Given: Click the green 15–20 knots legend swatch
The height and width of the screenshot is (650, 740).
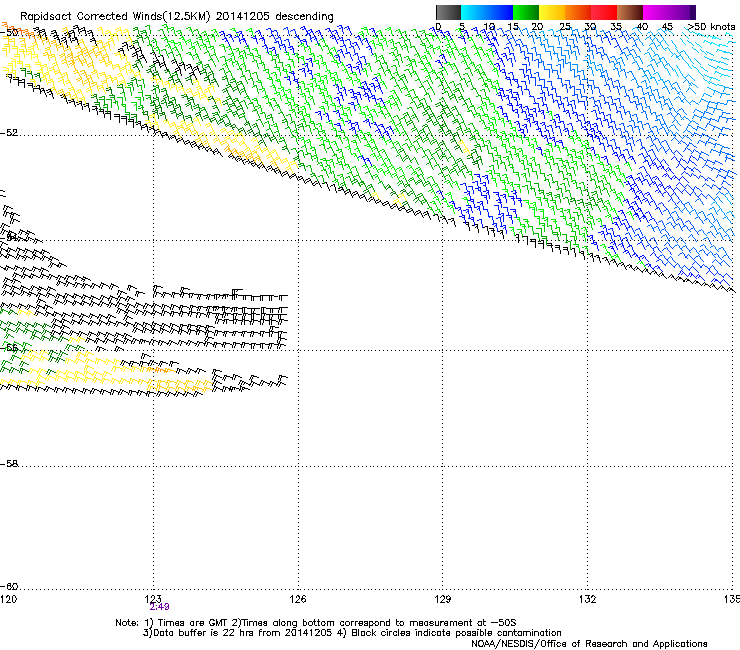Looking at the screenshot, I should pos(526,12).
